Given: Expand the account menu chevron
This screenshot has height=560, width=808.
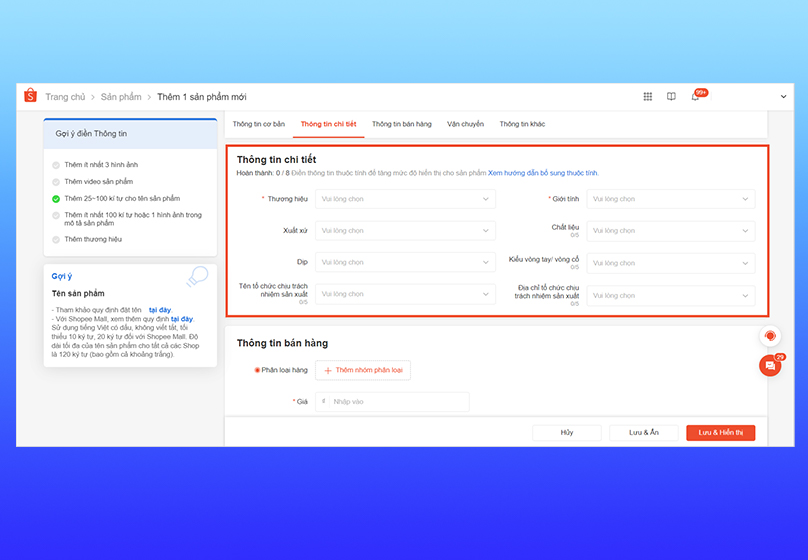Looking at the screenshot, I should [x=783, y=97].
